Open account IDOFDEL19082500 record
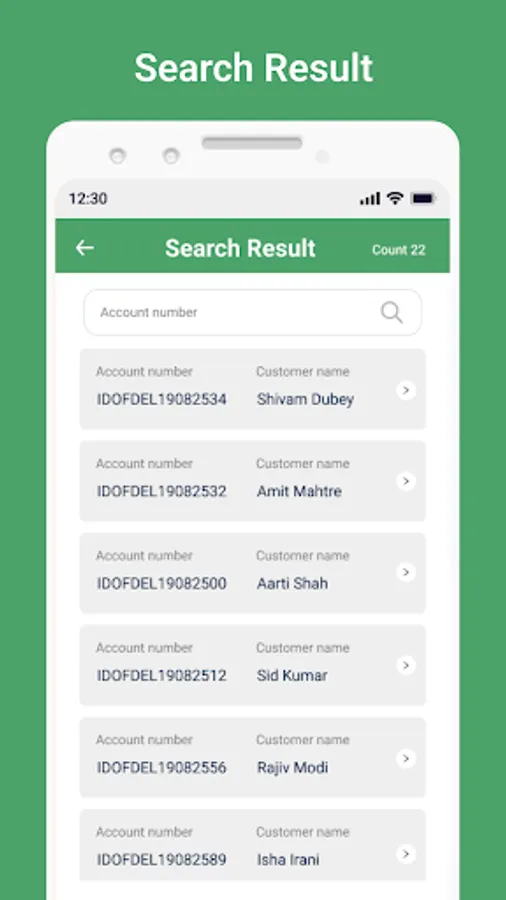This screenshot has height=900, width=506. tap(252, 573)
